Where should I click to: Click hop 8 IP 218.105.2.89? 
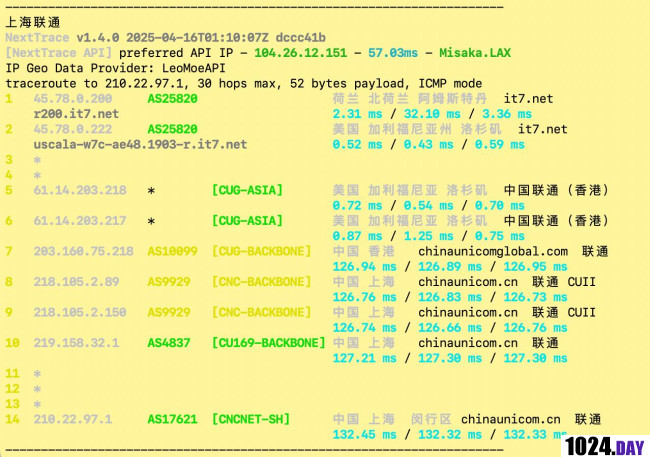click(x=76, y=282)
